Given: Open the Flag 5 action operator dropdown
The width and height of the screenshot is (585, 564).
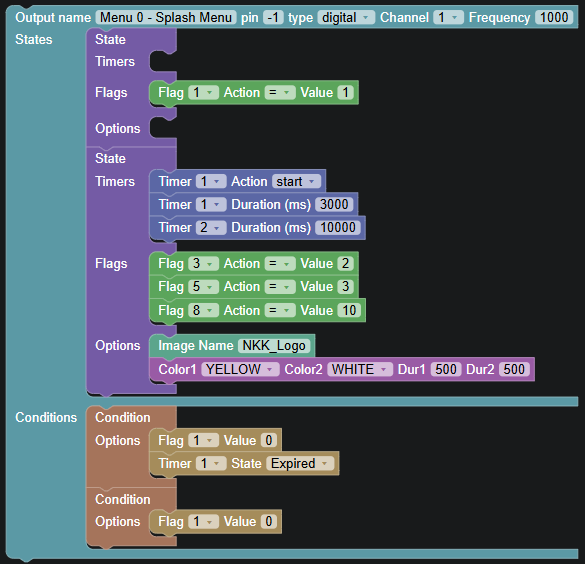Looking at the screenshot, I should click(x=280, y=287).
